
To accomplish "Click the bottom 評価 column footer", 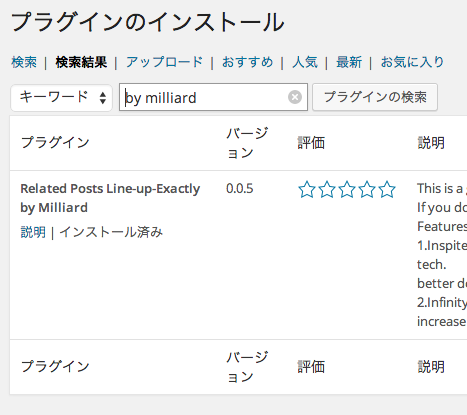I will [x=311, y=367].
